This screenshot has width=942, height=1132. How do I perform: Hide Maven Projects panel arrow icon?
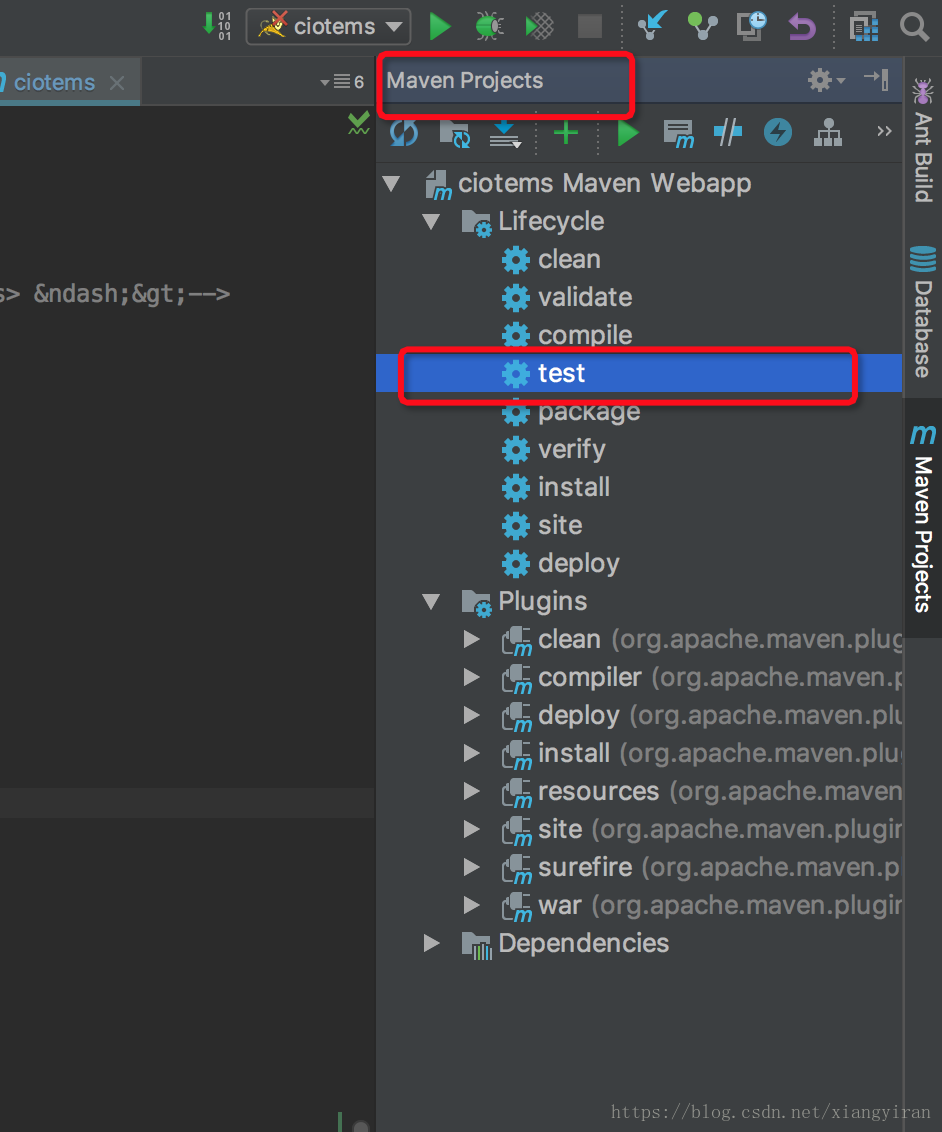tap(876, 79)
